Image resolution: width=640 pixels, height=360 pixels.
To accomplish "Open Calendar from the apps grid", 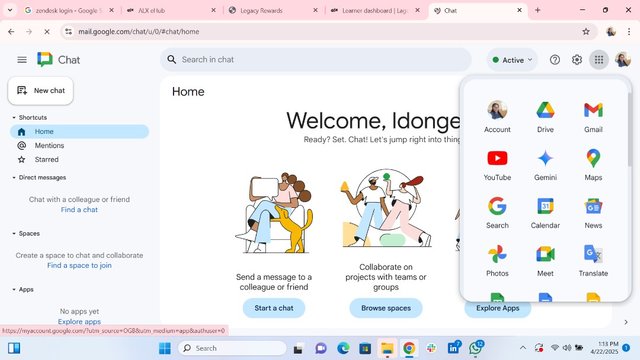I will click(545, 213).
